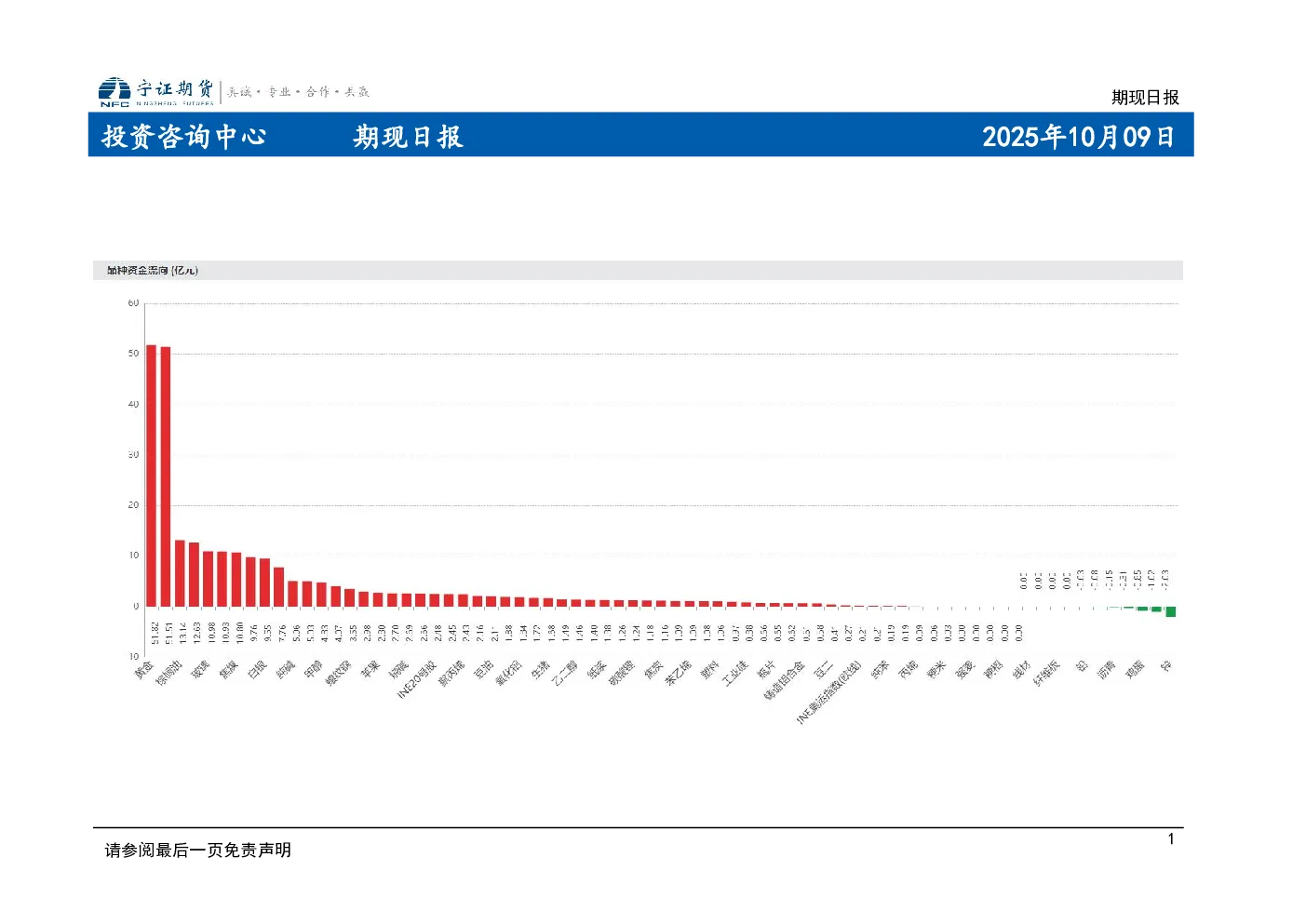Click the value label 51.82
This screenshot has width=1306, height=924.
tap(155, 633)
